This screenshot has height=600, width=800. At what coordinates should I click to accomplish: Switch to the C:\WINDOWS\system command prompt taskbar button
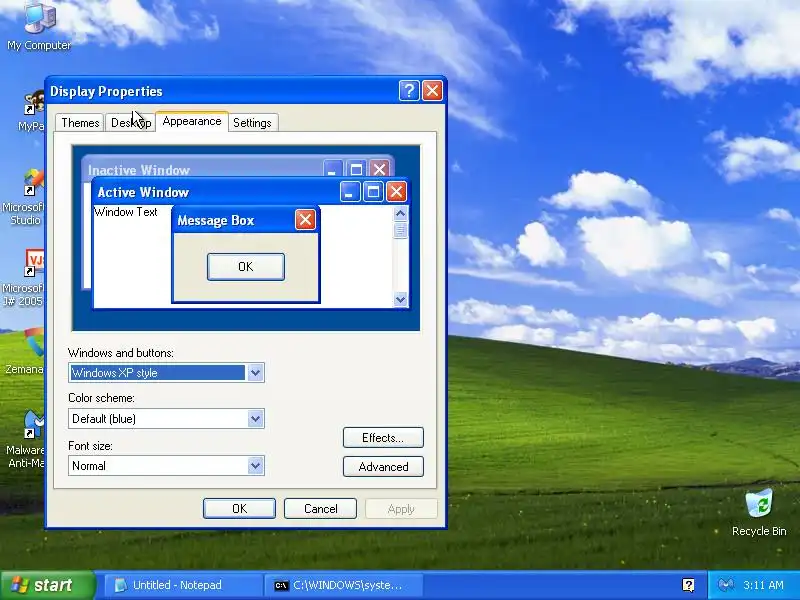coord(343,585)
